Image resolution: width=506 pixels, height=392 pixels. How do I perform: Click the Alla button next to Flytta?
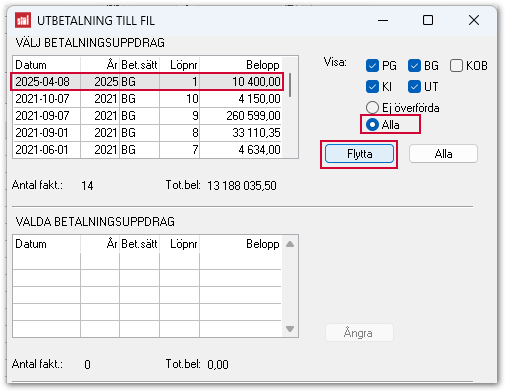coord(443,154)
